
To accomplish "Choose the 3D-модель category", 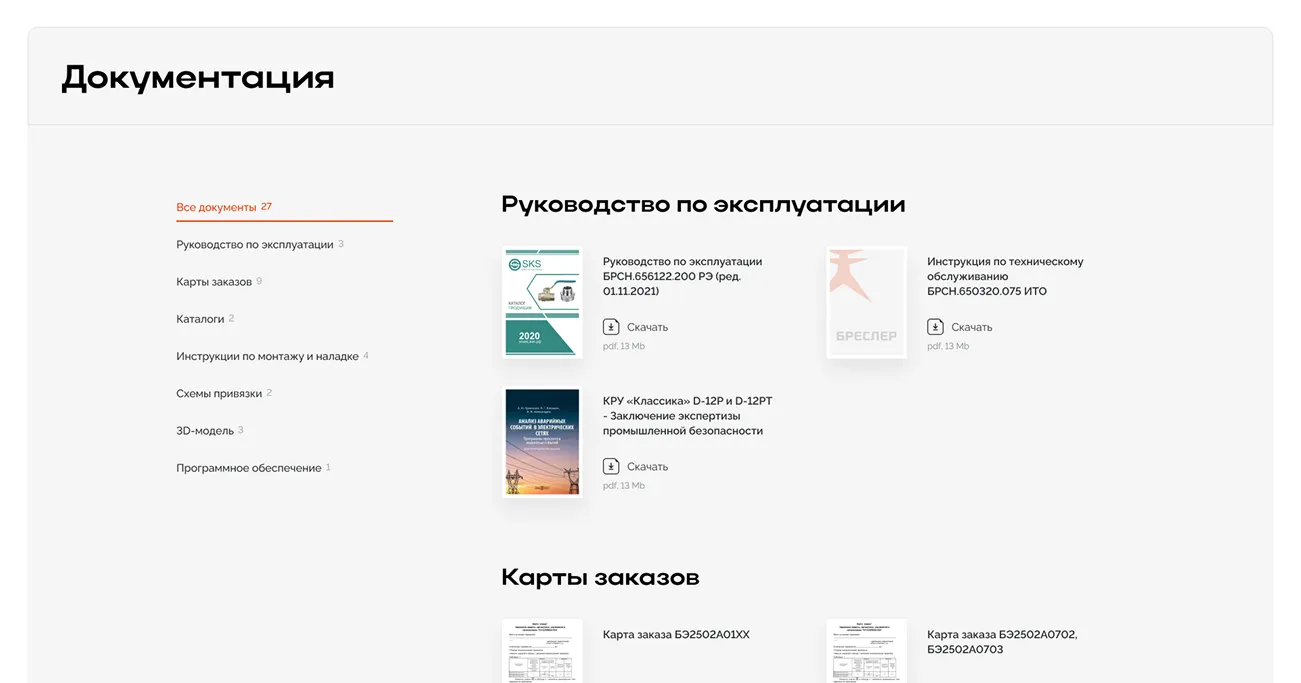I will click(205, 431).
